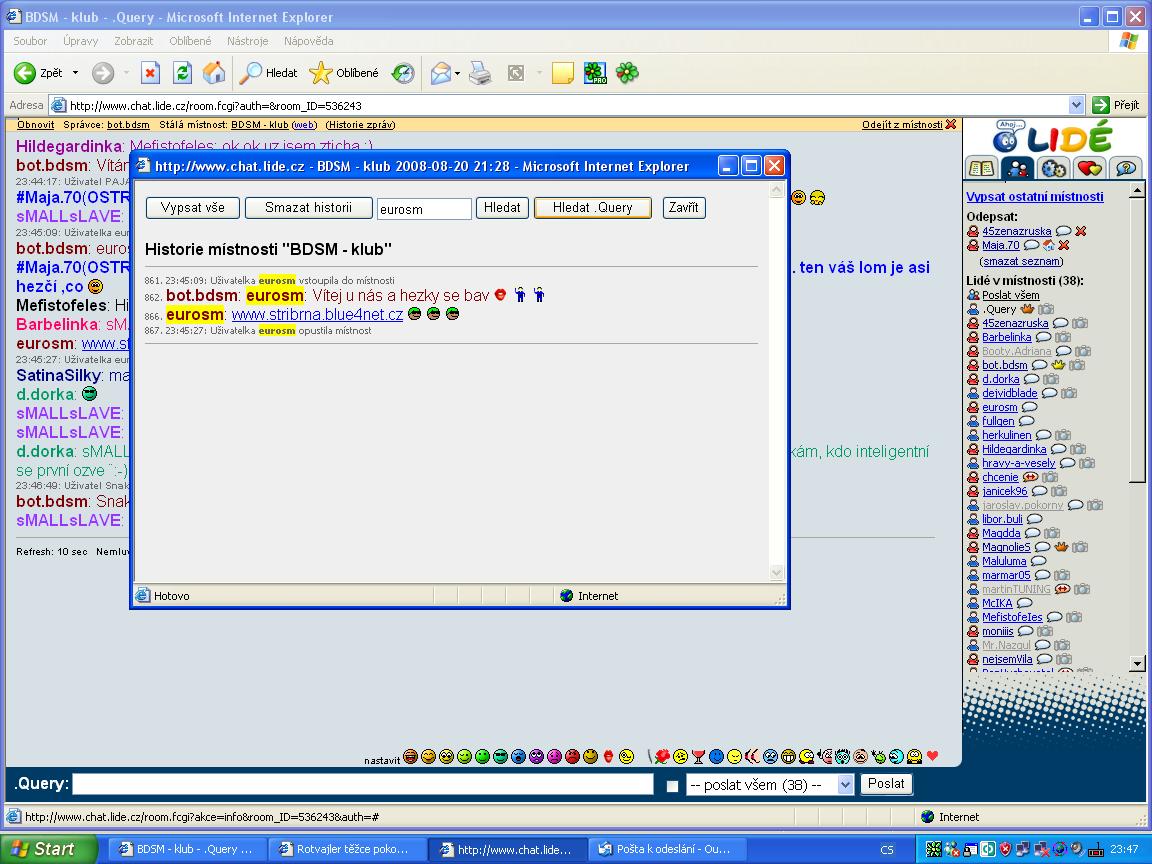This screenshot has width=1152, height=864.
Task: Open the Hledat search magnifier
Action: (x=270, y=73)
